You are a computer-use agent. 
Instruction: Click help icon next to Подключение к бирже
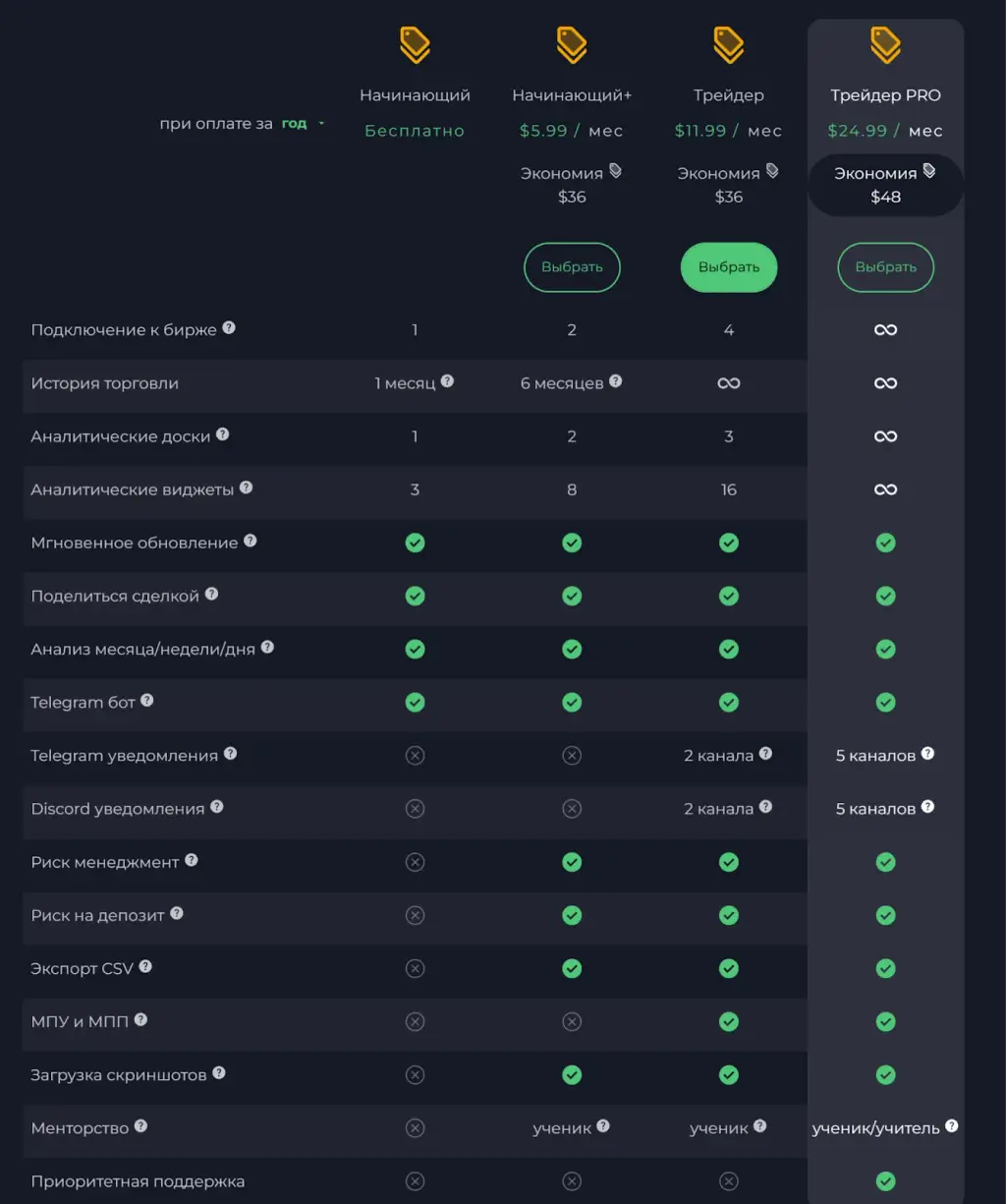(229, 328)
